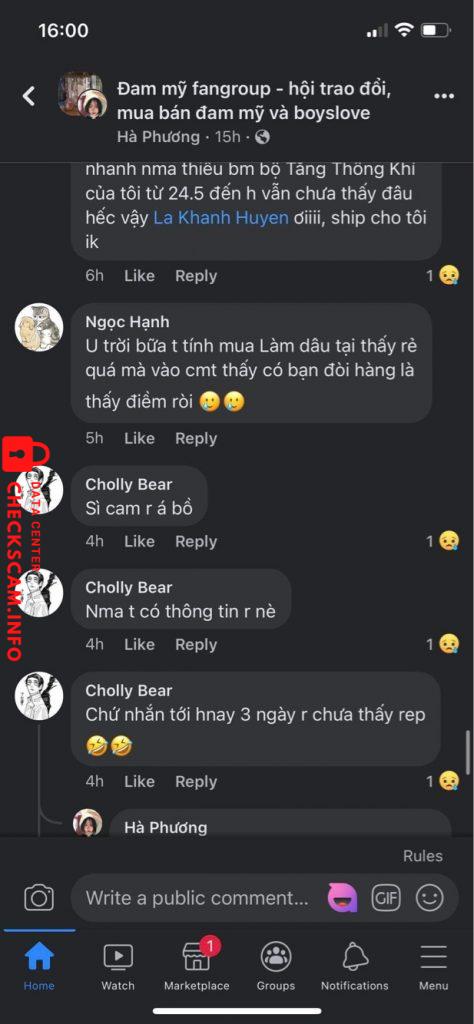Screen dimensions: 474x1024
Task: View the group Rules
Action: (422, 856)
